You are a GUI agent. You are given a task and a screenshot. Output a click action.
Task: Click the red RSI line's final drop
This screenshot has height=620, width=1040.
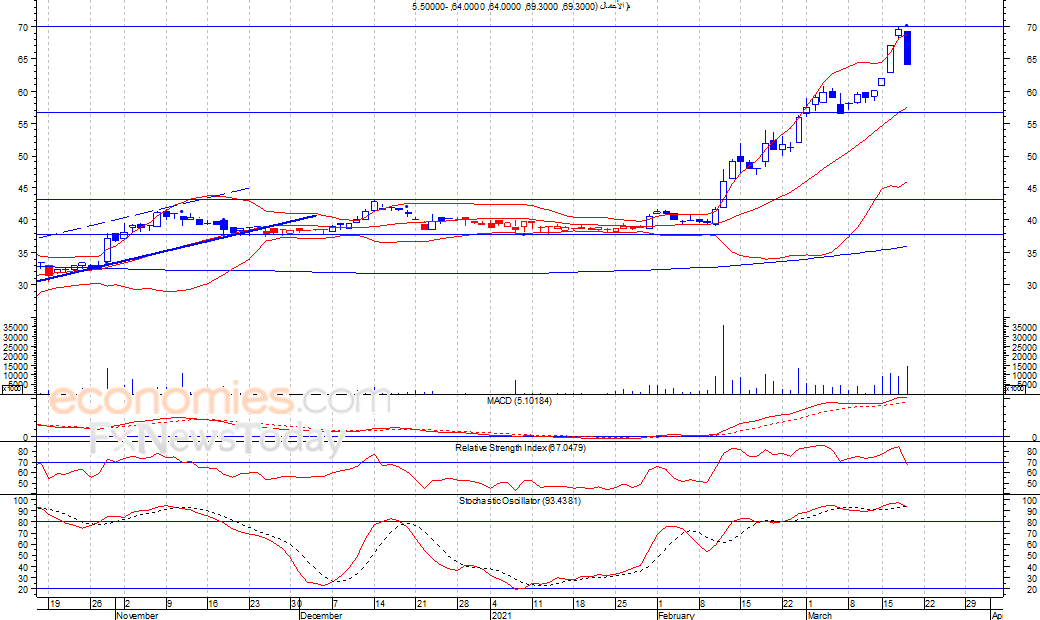click(x=904, y=457)
